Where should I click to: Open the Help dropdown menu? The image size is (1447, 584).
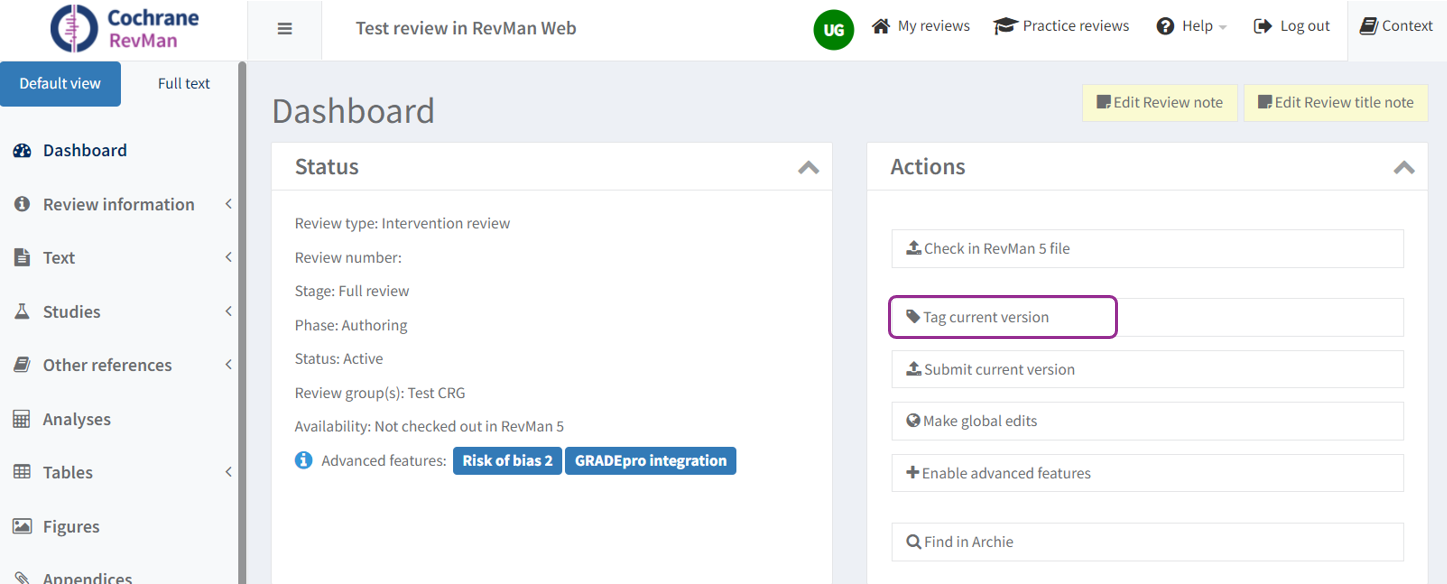coord(1192,26)
